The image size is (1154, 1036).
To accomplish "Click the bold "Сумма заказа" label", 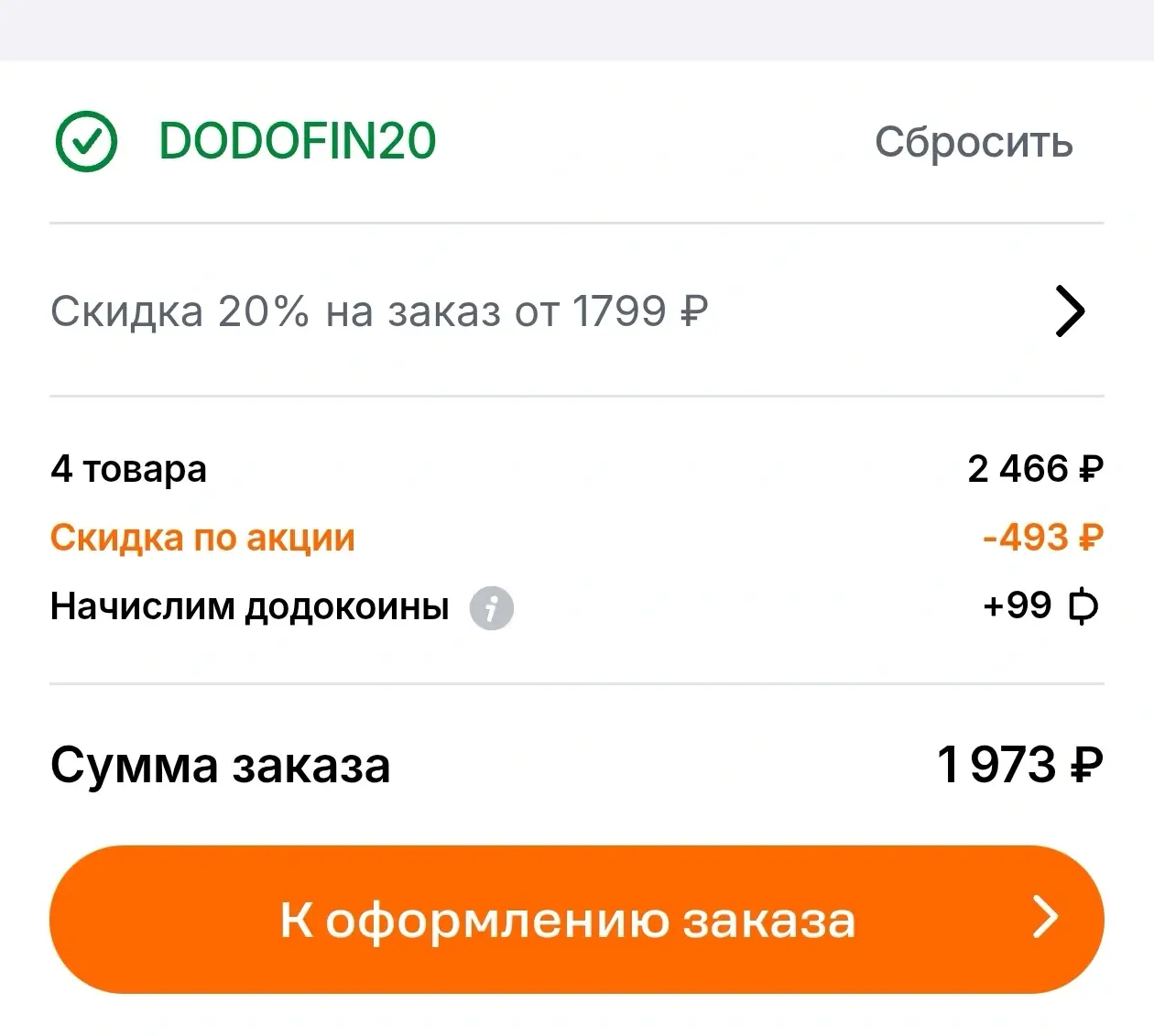I will [x=220, y=765].
